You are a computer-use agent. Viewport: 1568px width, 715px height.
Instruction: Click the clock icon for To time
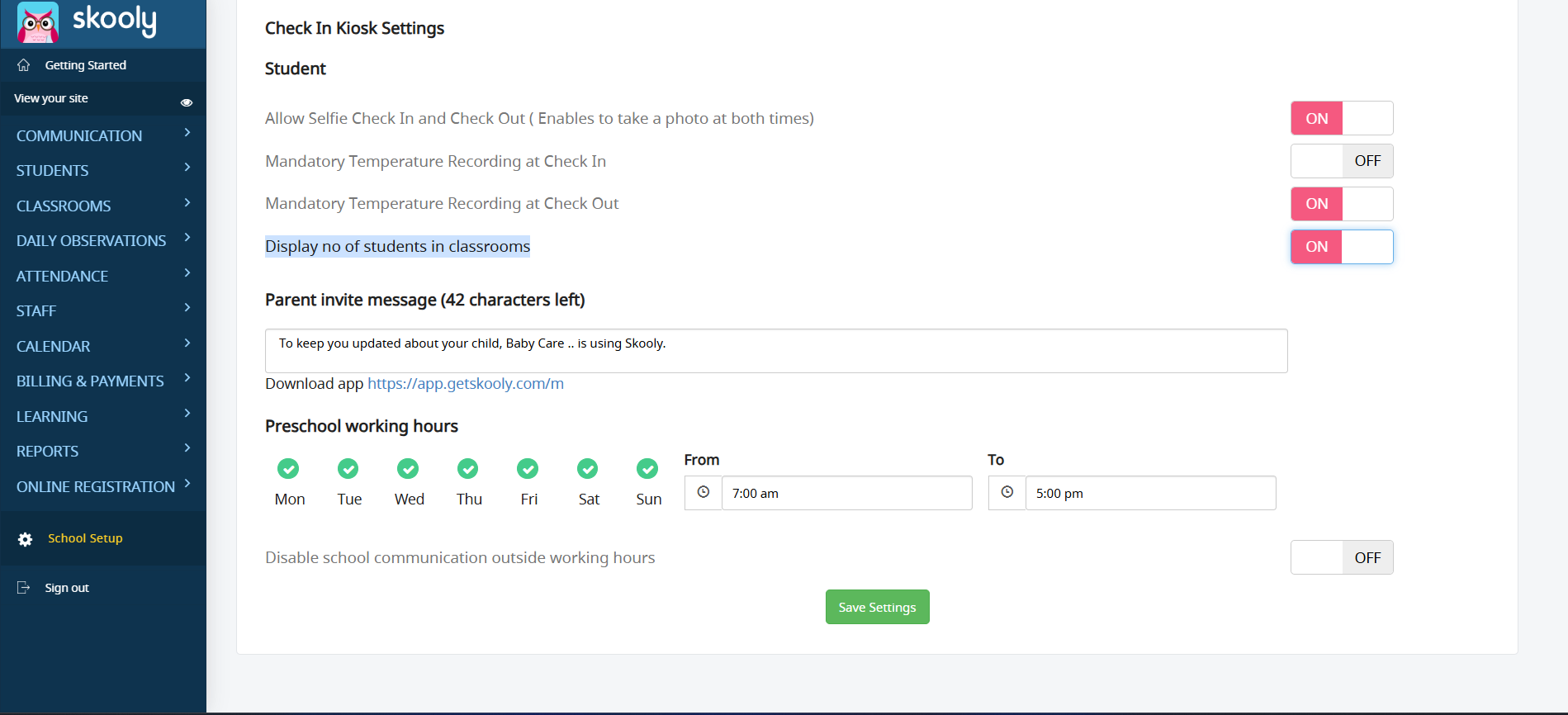[x=1007, y=493]
